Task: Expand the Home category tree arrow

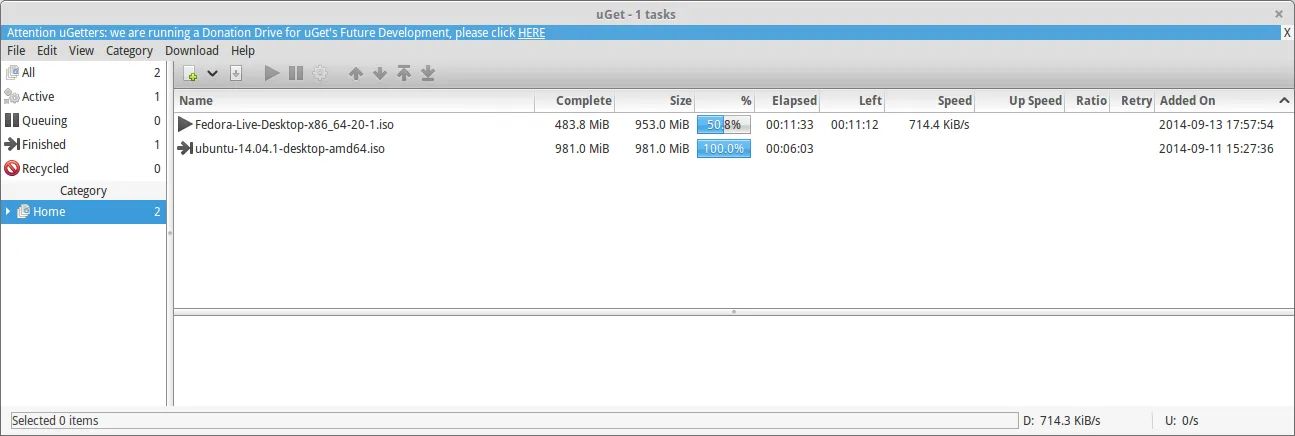Action: pos(9,212)
